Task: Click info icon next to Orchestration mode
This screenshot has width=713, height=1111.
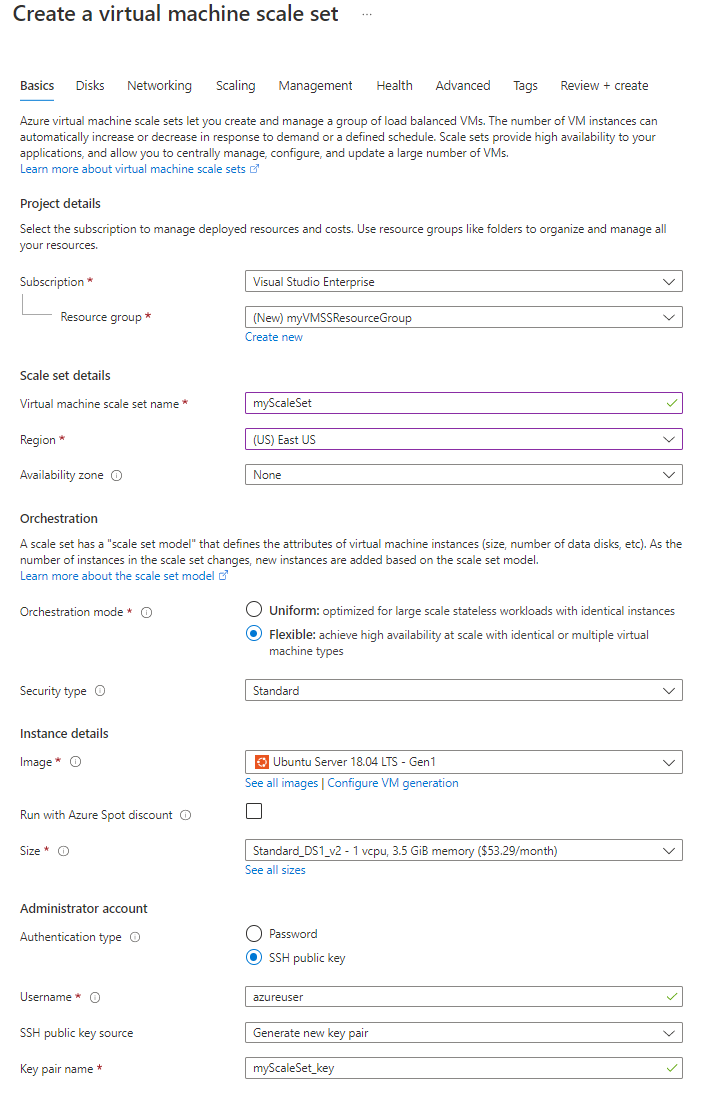Action: [x=147, y=613]
